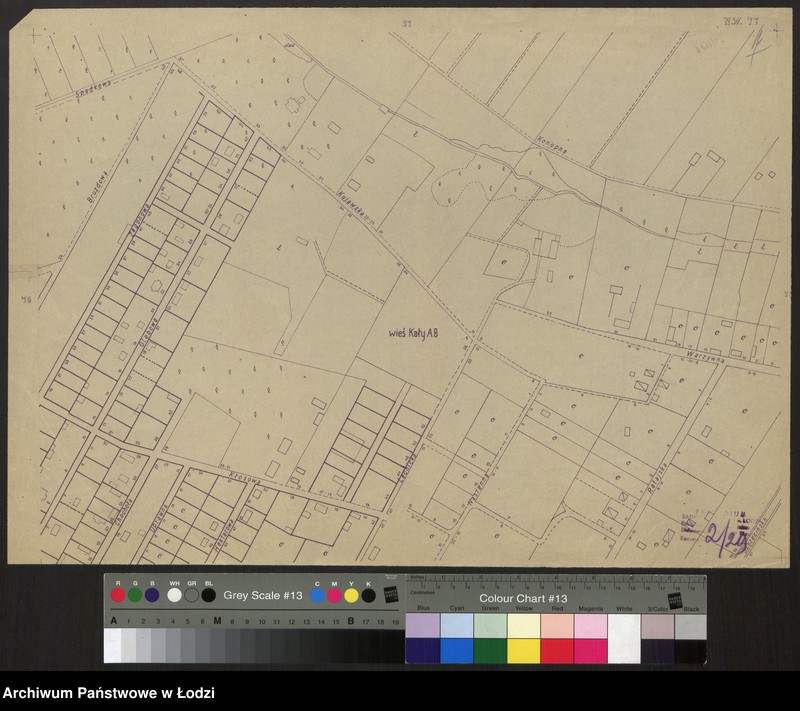Click the saturated red patch in Colour Chart
Viewport: 800px width, 711px height.
point(556,651)
